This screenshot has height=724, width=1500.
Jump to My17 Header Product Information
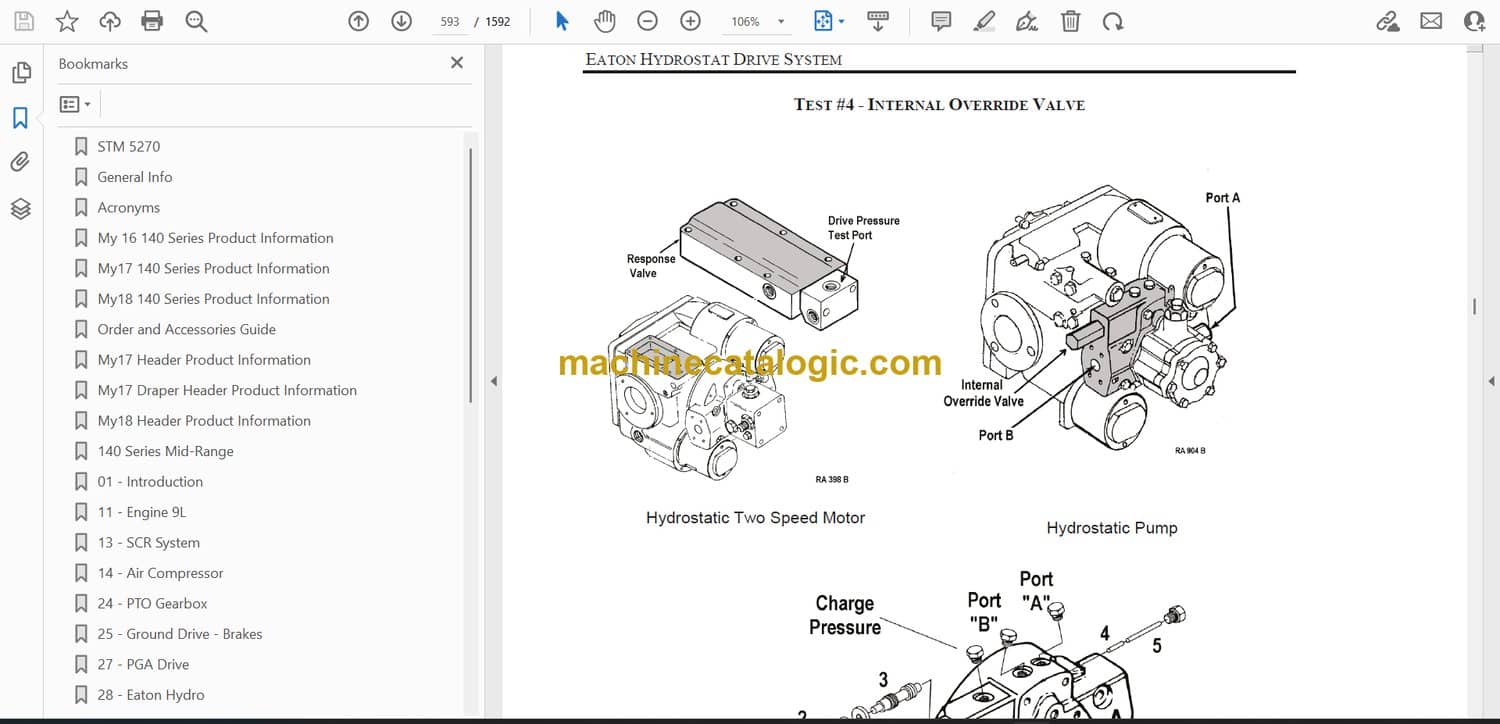[x=204, y=360]
